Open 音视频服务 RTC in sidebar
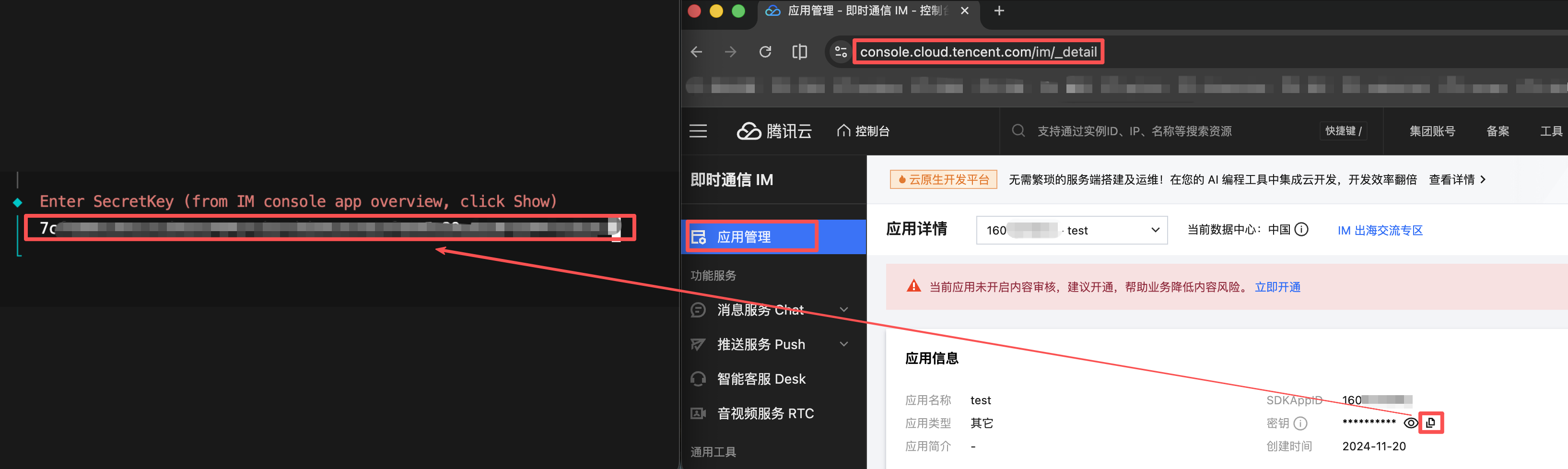 [773, 413]
